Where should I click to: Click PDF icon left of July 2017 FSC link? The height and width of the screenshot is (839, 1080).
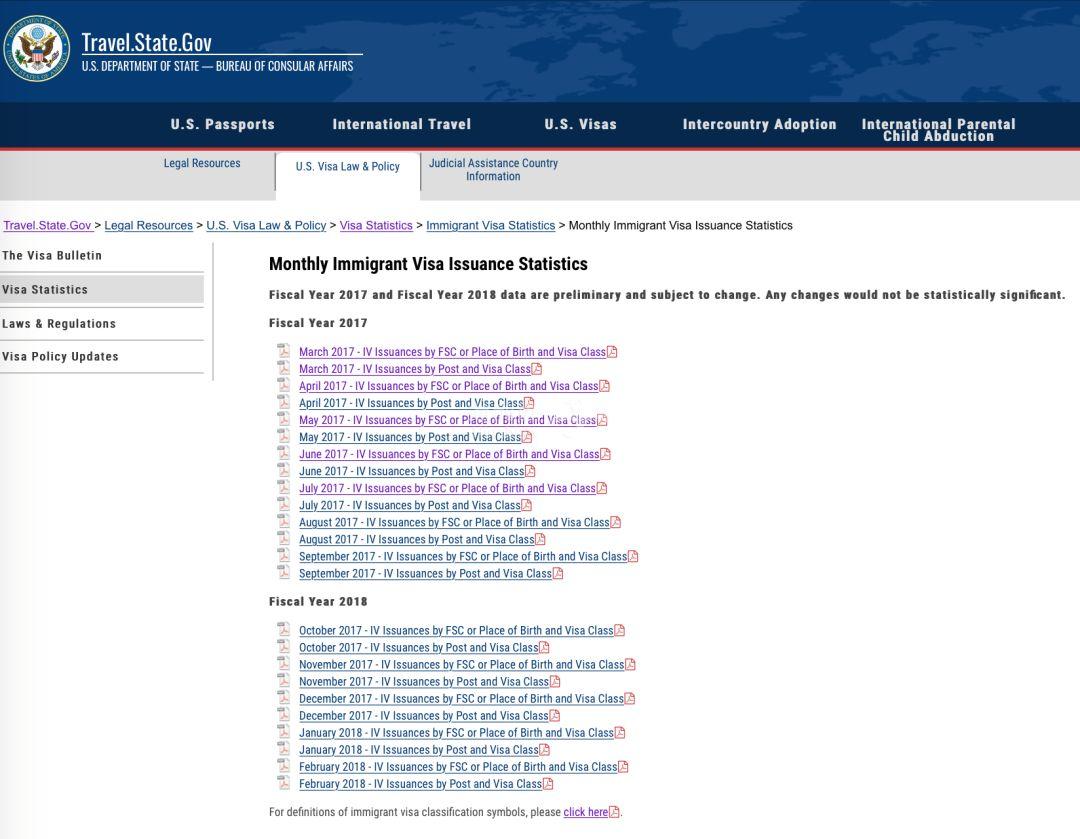(x=284, y=487)
